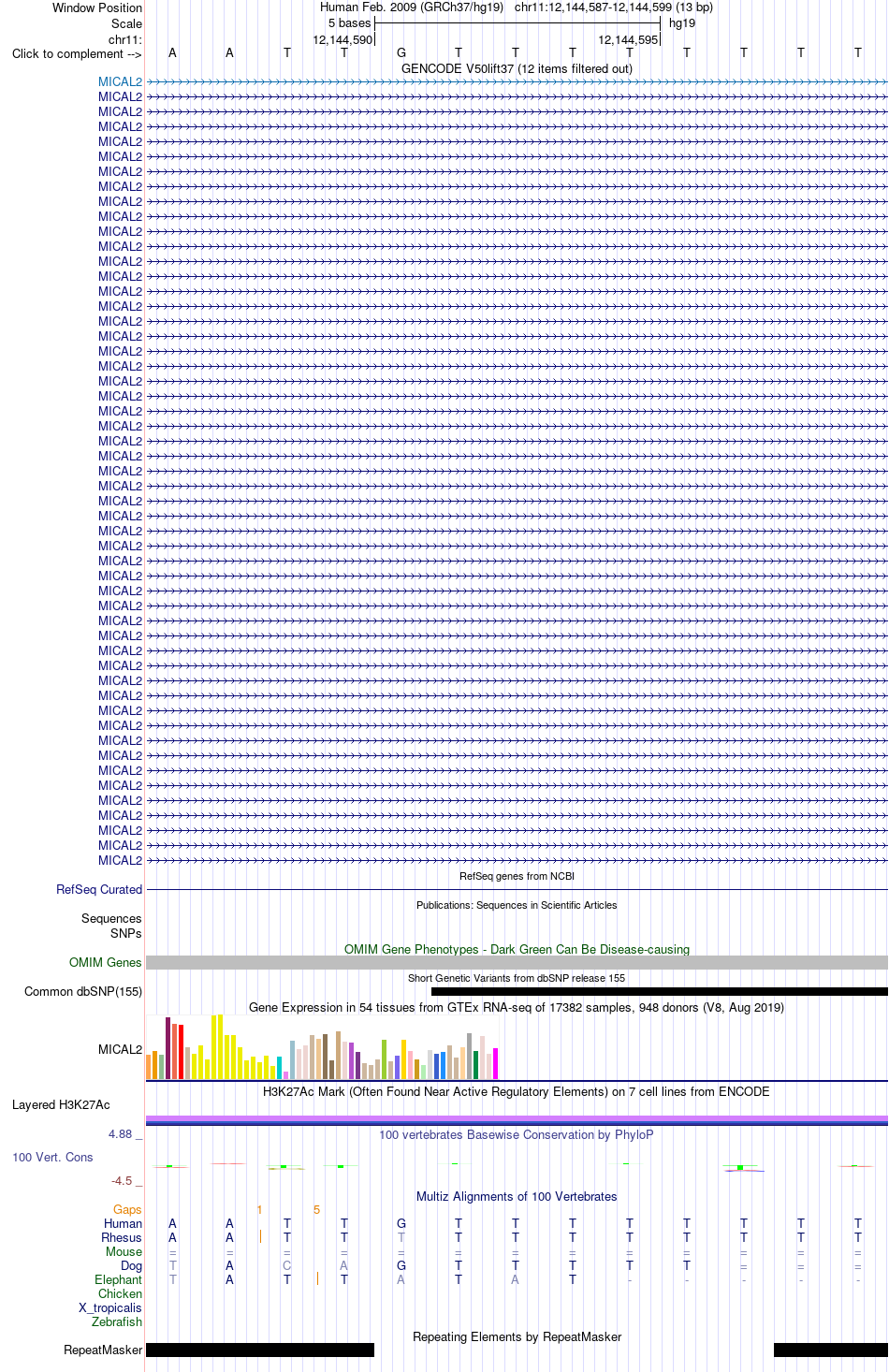Click the 'Click to complement -->' text
Screen dimensions: 889x1372
77,53
